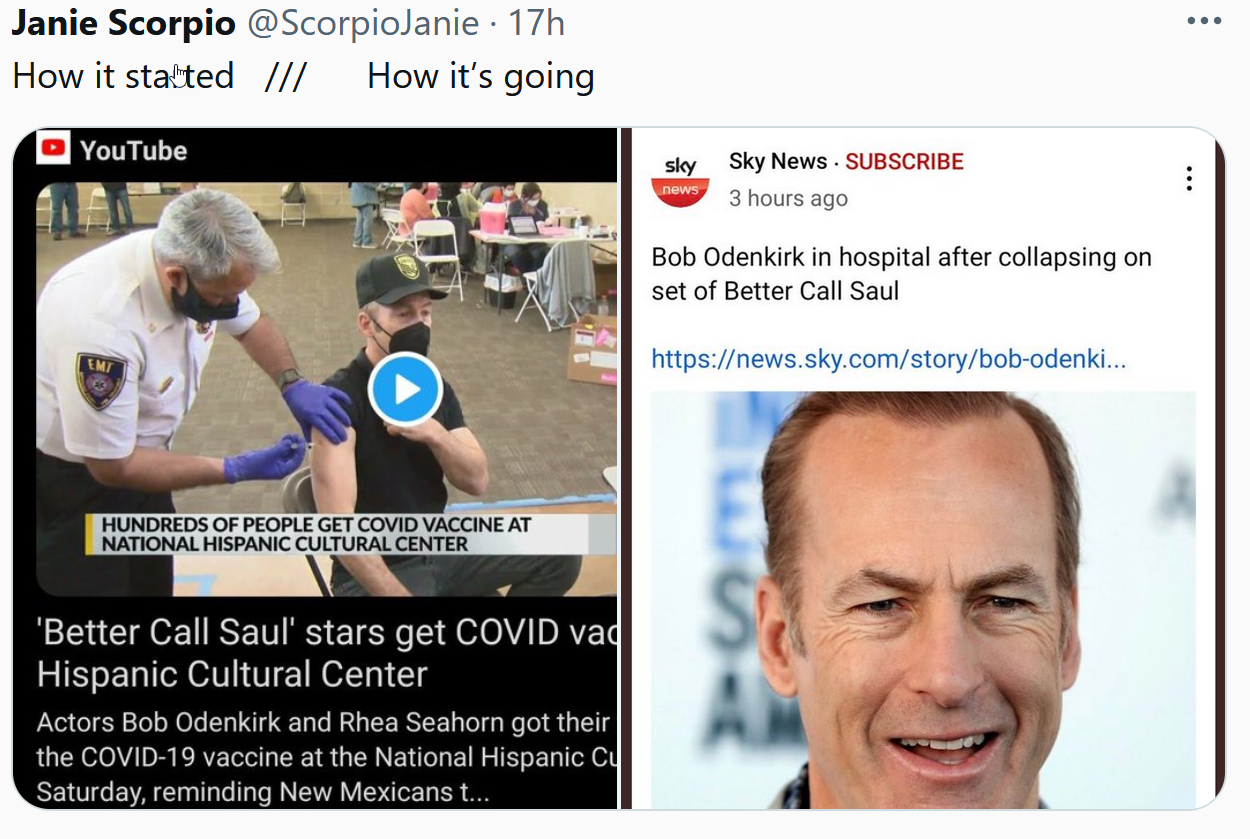Select the '3 hours ago' post time
Screen dimensions: 1250x839
coord(788,198)
